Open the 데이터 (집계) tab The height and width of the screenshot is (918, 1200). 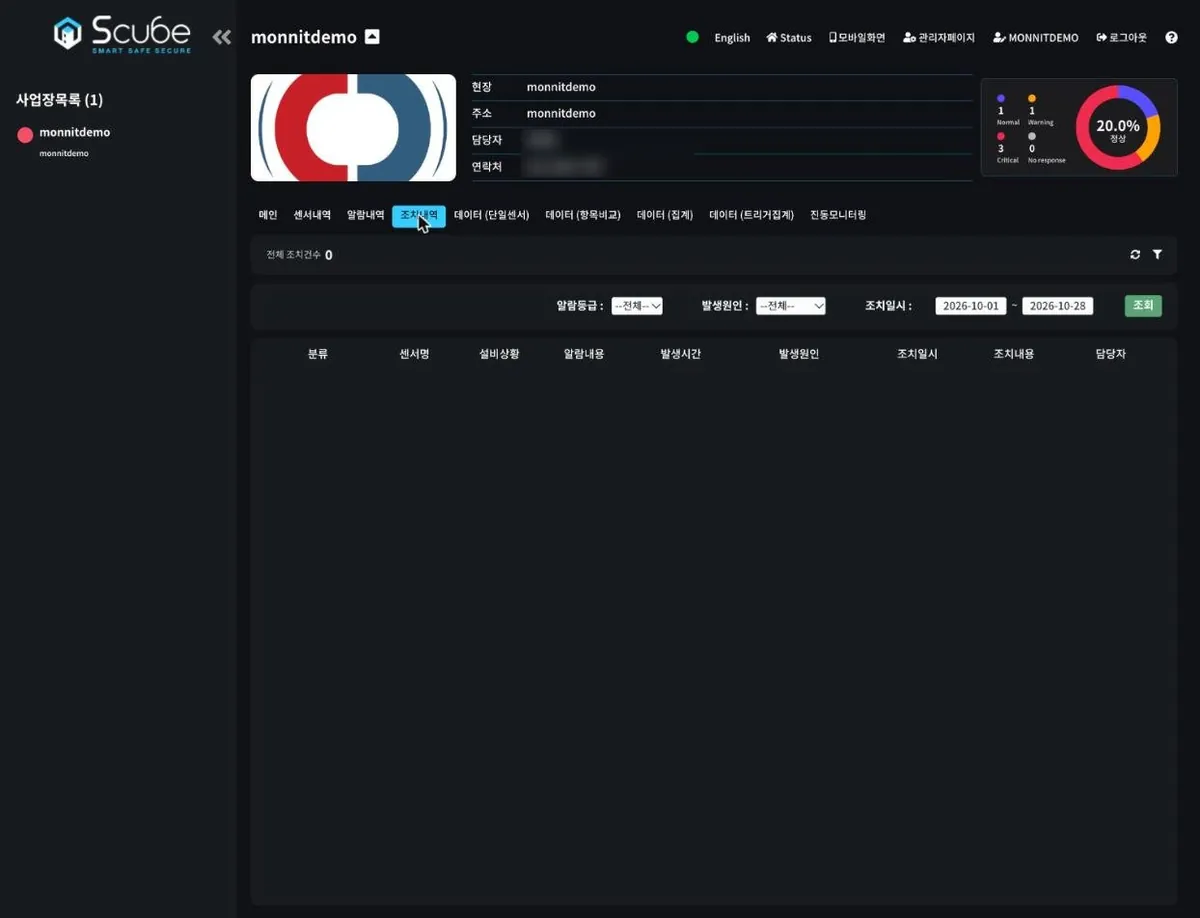pos(665,215)
